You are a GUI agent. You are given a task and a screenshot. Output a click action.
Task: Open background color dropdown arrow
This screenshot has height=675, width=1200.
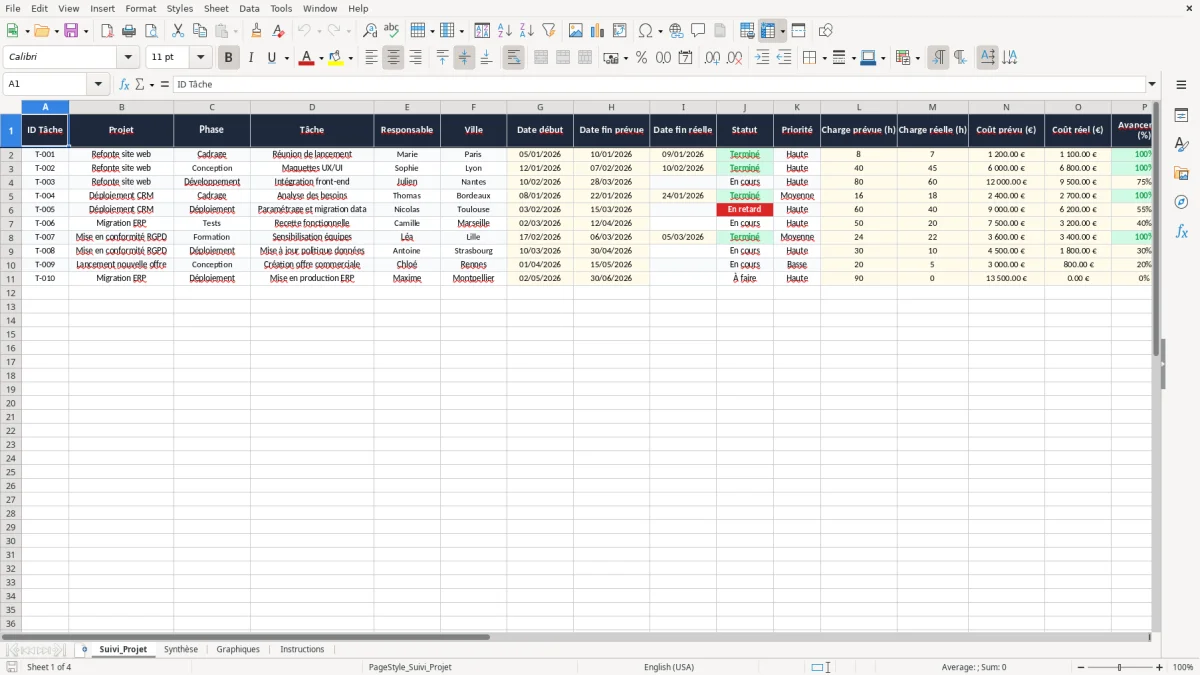pos(350,58)
